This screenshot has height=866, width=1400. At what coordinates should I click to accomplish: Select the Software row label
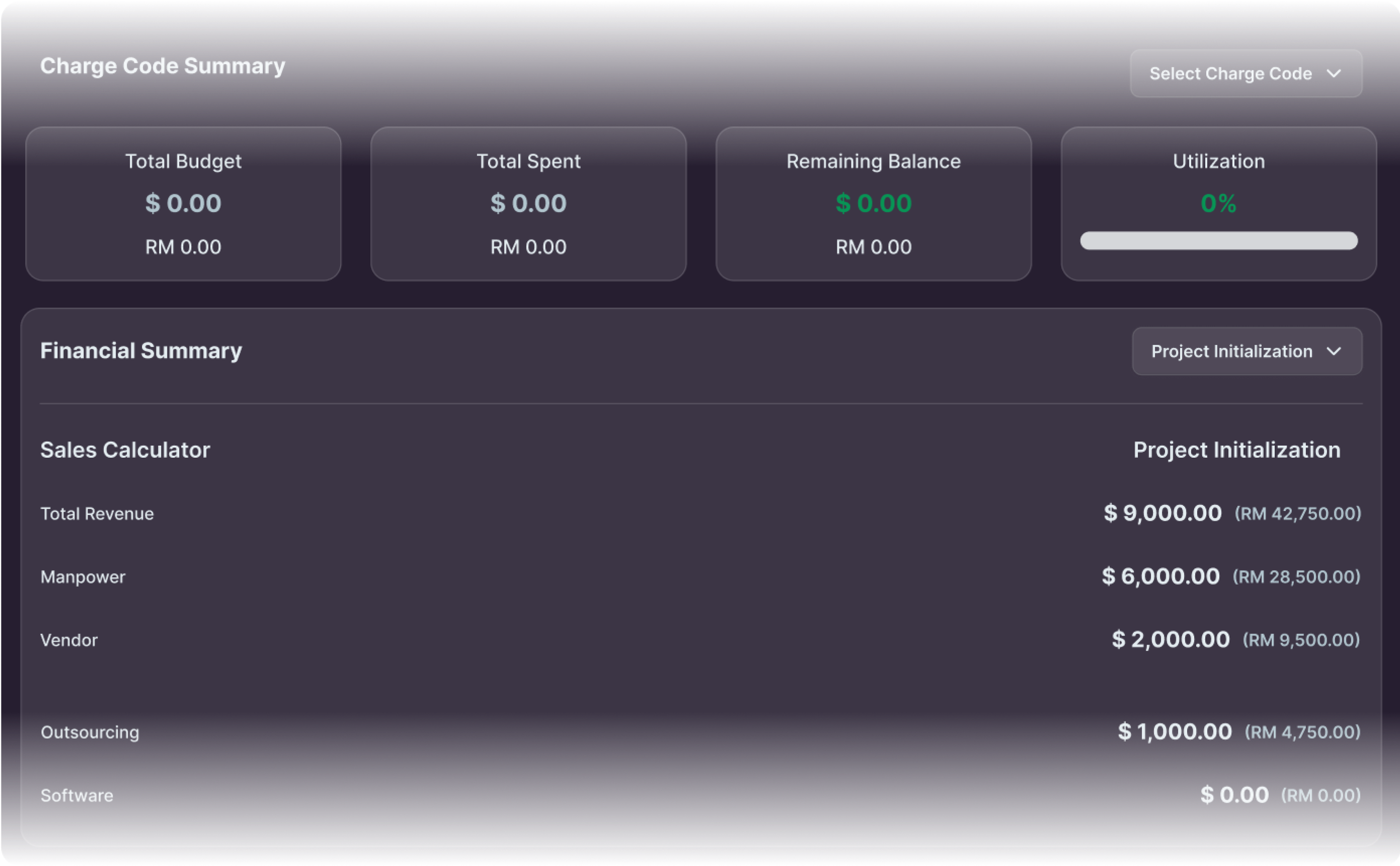coord(76,796)
